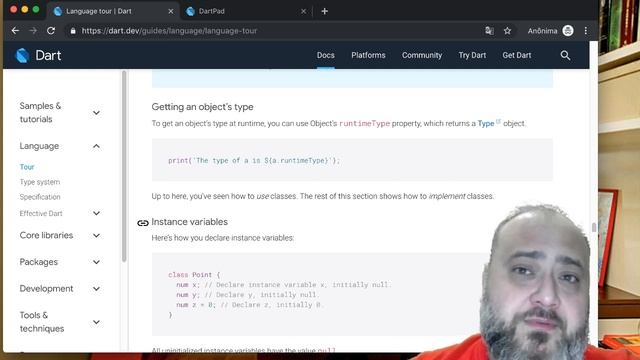The image size is (640, 360).
Task: Click the page scrollbar thumb
Action: (594, 227)
